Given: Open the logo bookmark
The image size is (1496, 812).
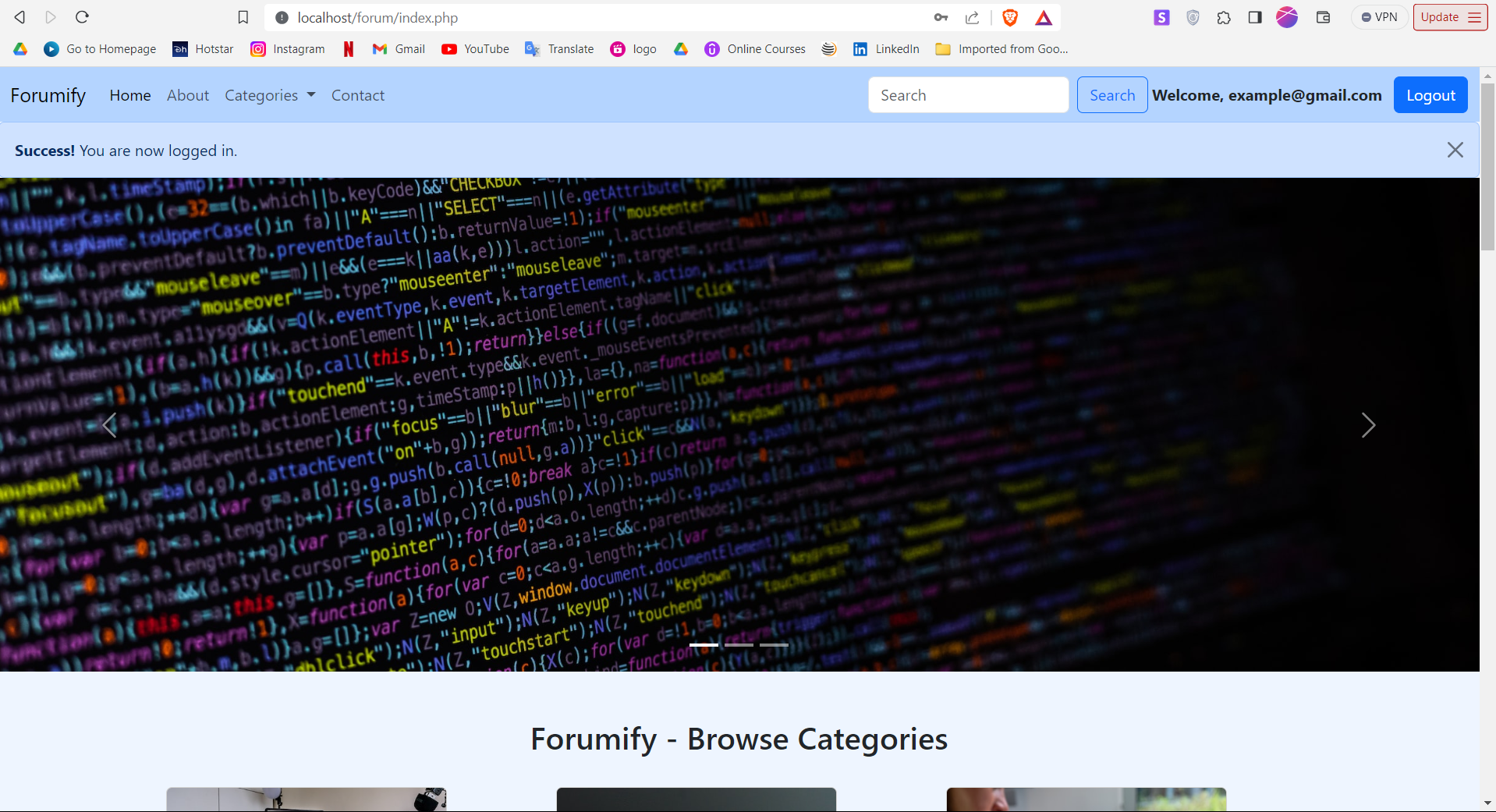Looking at the screenshot, I should click(633, 49).
